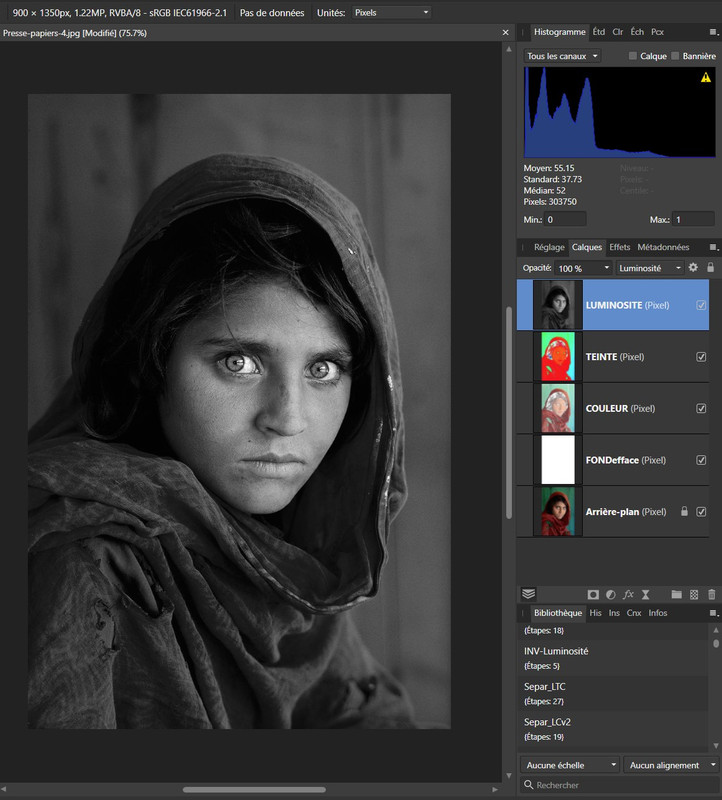Switch to the Calques tab
Image resolution: width=722 pixels, height=800 pixels.
point(587,247)
